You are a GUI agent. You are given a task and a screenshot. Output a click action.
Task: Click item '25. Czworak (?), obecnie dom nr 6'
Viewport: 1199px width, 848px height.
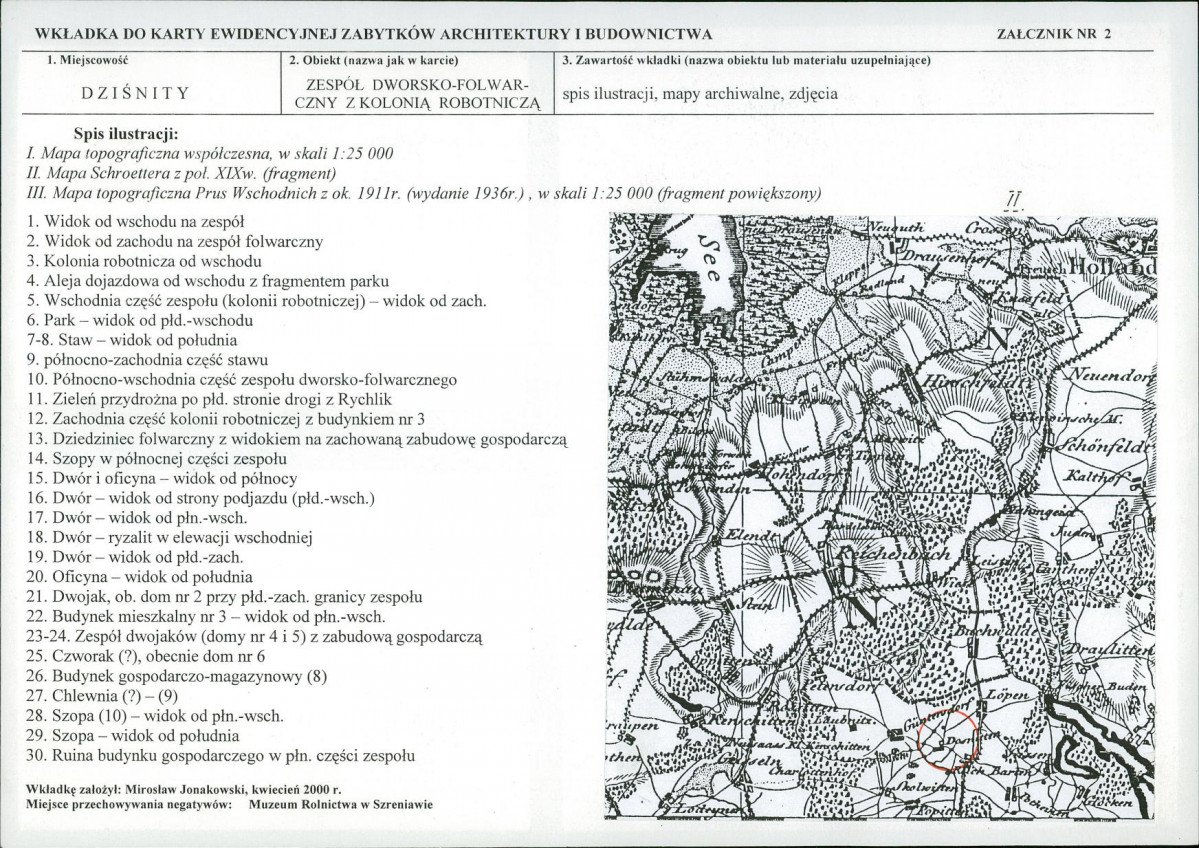click(x=145, y=656)
